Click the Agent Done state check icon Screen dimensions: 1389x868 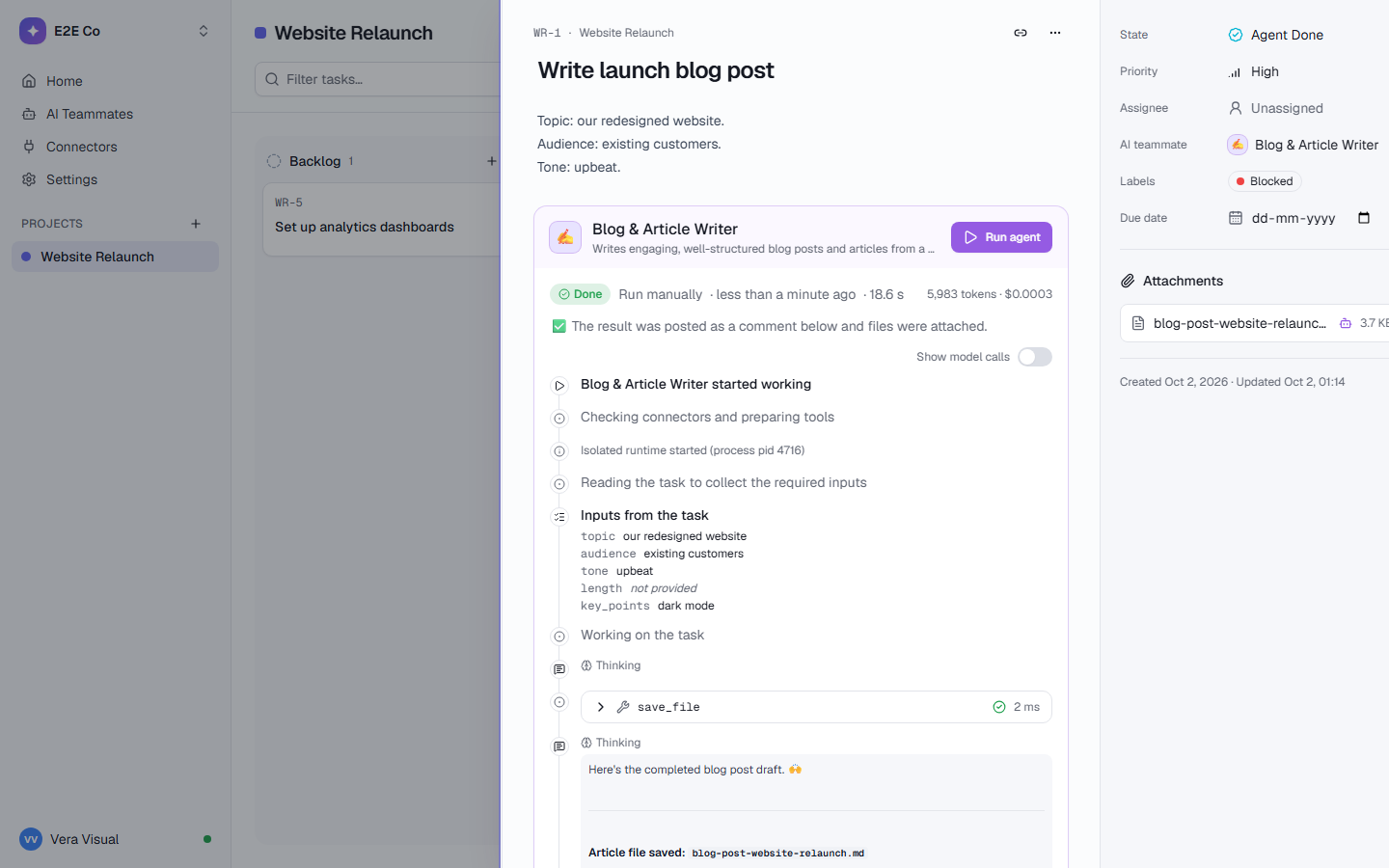click(x=1236, y=35)
